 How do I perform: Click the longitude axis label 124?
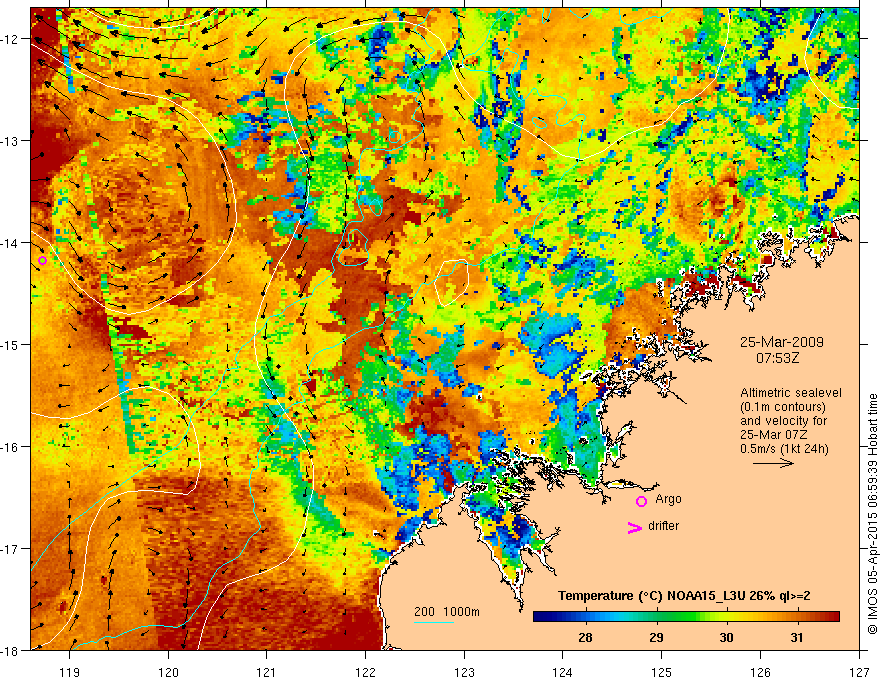tap(563, 672)
